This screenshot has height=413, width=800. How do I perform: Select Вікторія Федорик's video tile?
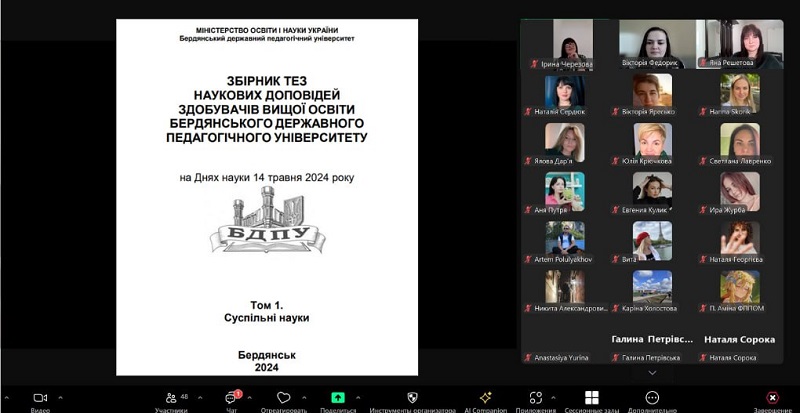pyautogui.click(x=652, y=44)
